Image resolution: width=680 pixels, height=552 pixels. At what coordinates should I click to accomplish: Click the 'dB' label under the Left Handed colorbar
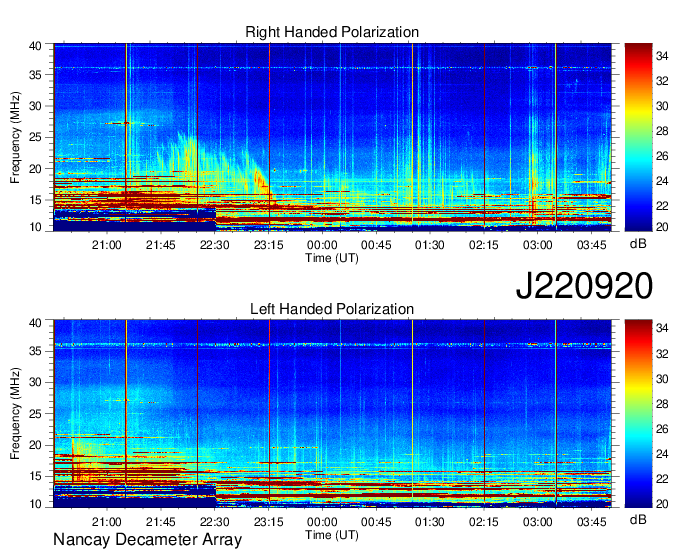pyautogui.click(x=638, y=519)
